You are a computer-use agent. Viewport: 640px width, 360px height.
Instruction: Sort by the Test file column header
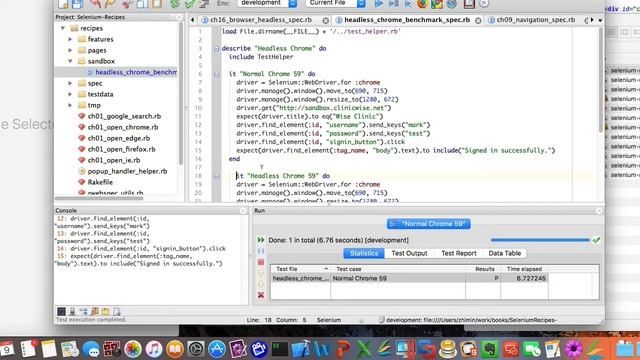coord(300,269)
